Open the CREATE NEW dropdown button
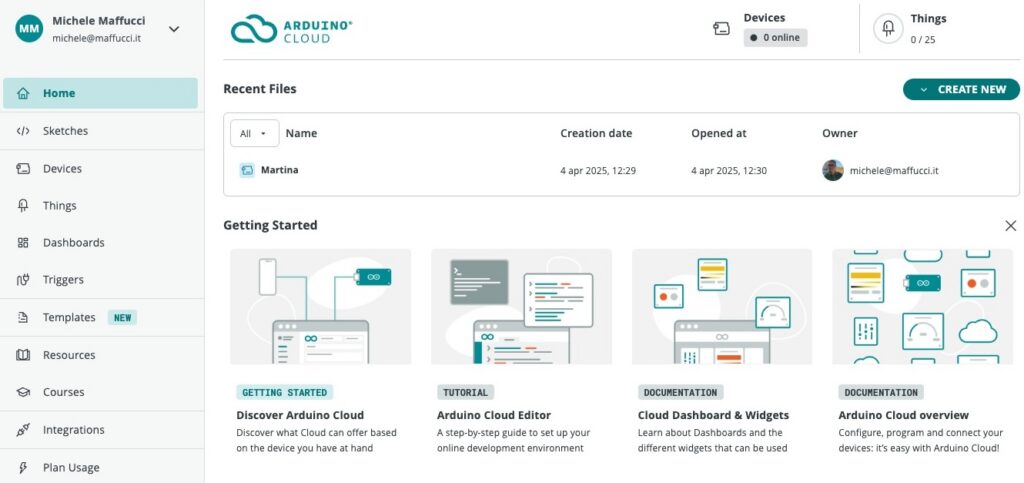Image resolution: width=1024 pixels, height=483 pixels. tap(961, 90)
